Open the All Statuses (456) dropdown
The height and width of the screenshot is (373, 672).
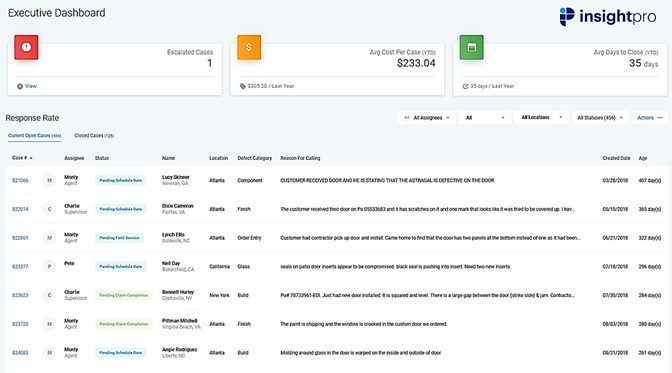pyautogui.click(x=600, y=117)
